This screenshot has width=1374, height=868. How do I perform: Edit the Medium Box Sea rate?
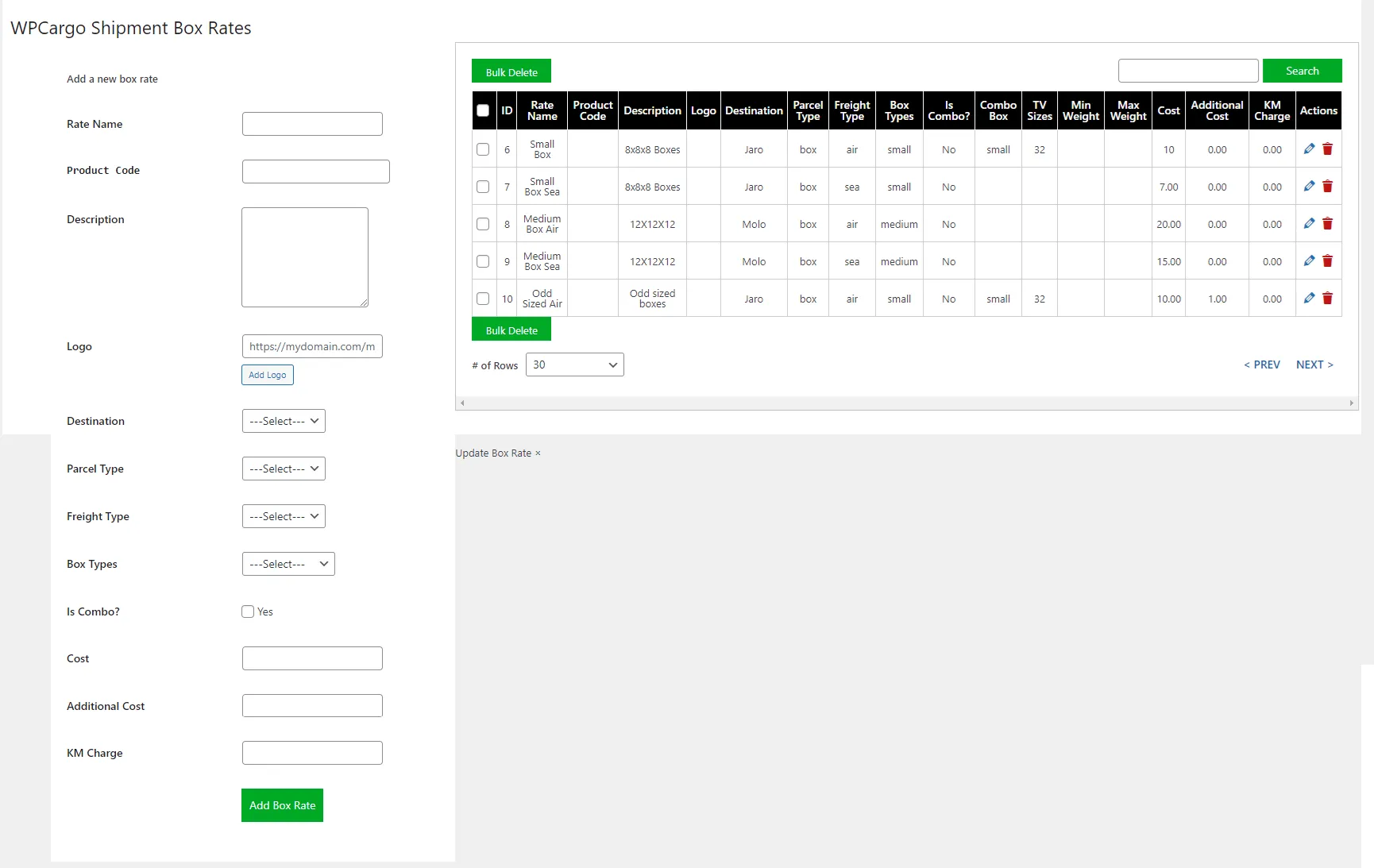click(x=1309, y=261)
